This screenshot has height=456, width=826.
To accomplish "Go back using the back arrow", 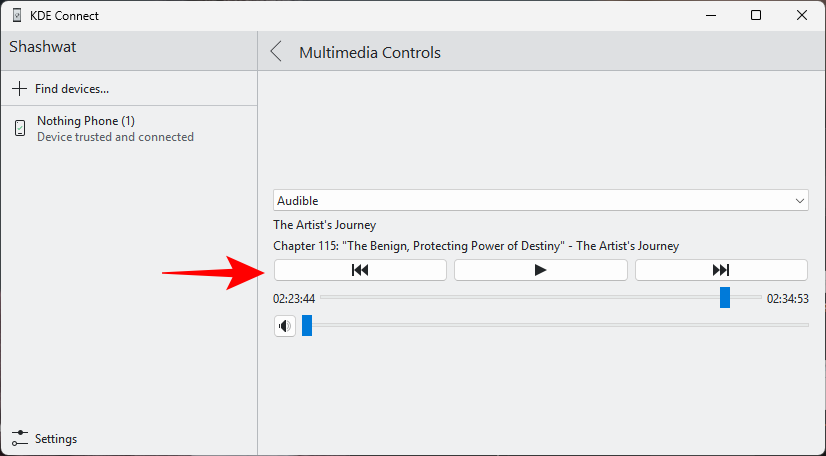I will tap(277, 52).
